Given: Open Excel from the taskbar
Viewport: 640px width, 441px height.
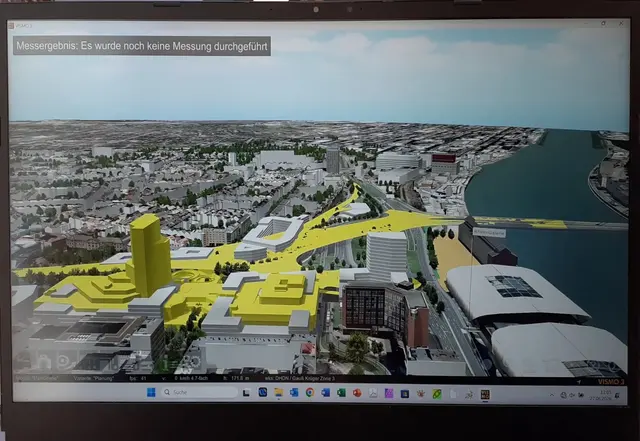Looking at the screenshot, I should 341,392.
